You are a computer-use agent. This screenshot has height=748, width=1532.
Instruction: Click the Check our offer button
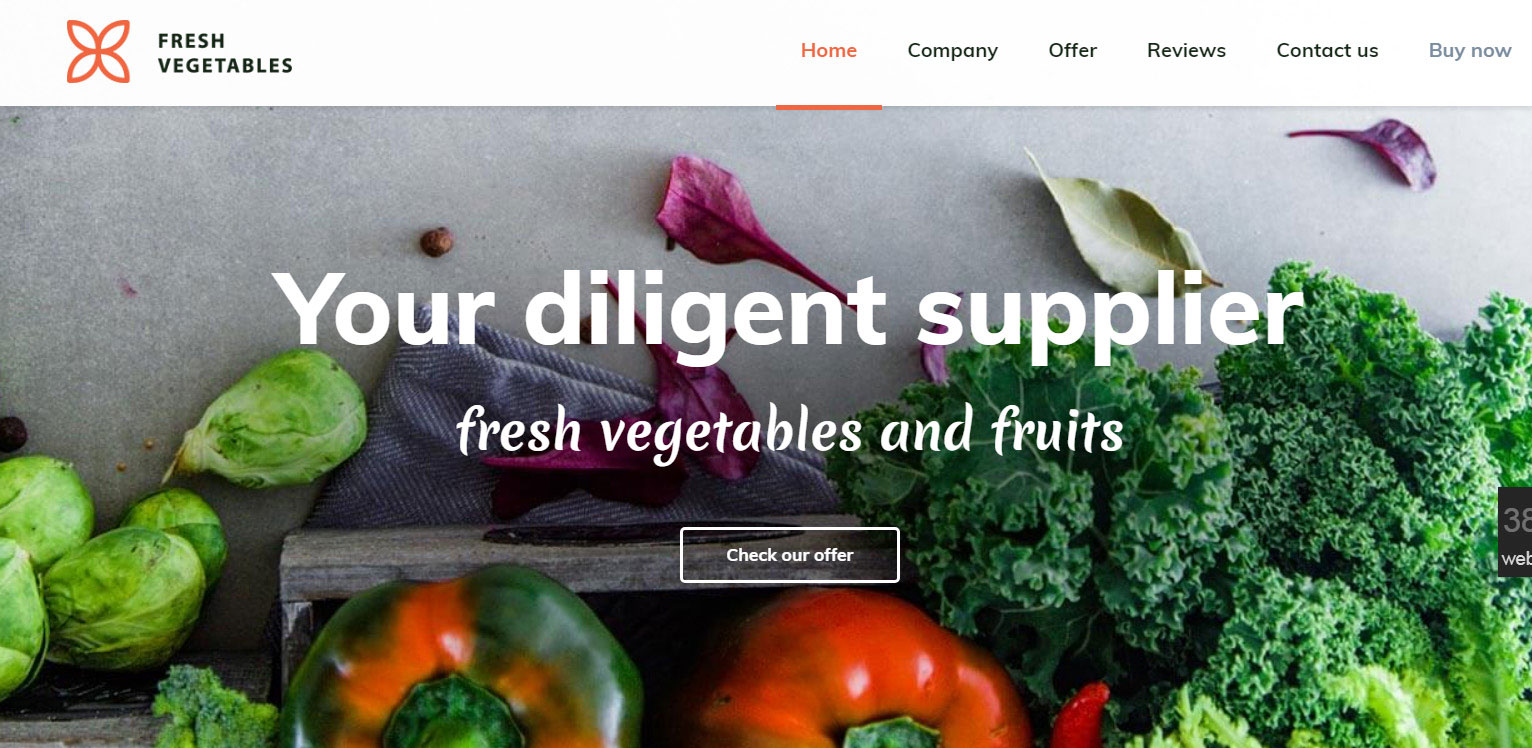pyautogui.click(x=790, y=555)
